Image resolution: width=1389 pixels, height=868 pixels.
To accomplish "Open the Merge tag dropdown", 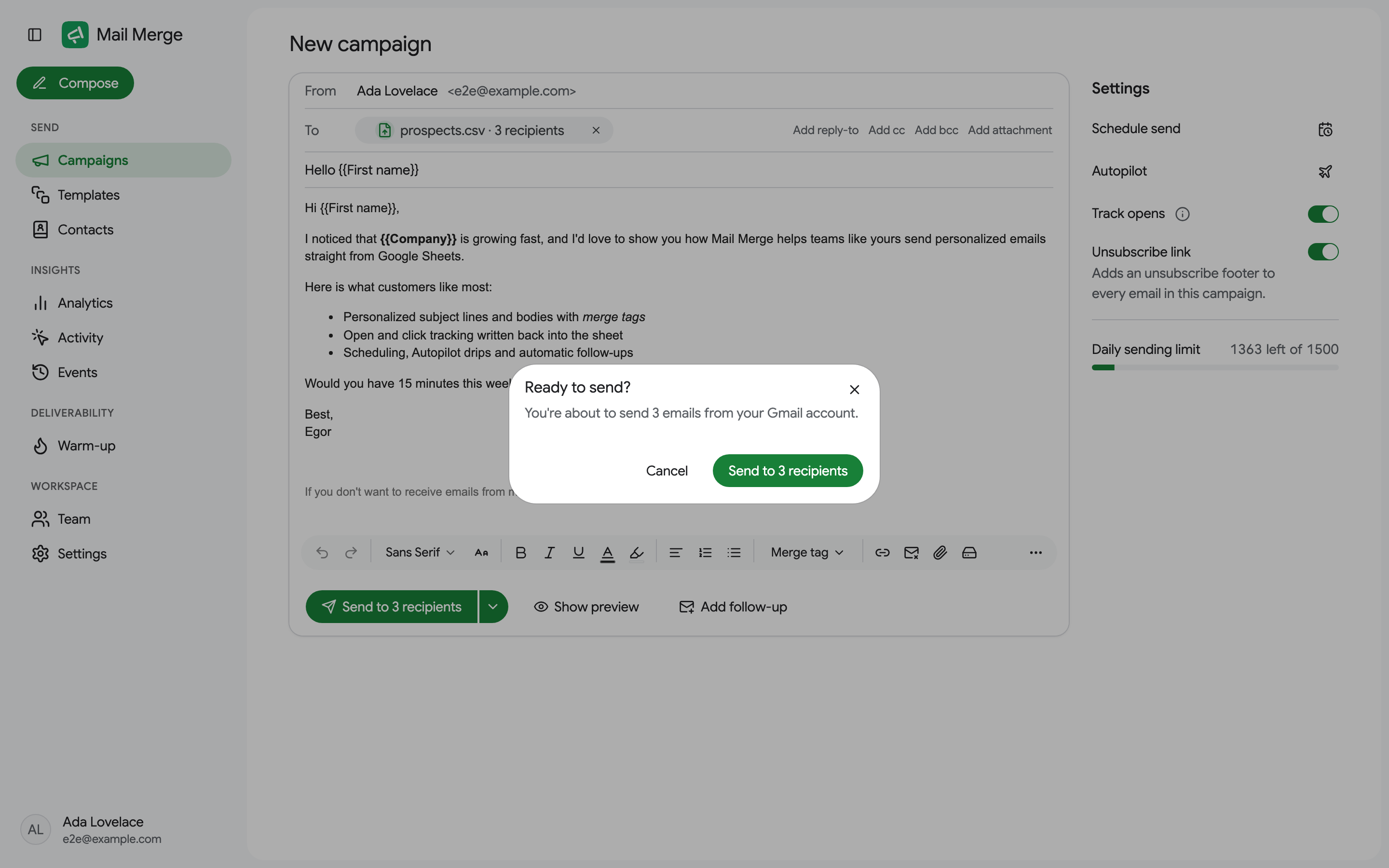I will pyautogui.click(x=807, y=552).
